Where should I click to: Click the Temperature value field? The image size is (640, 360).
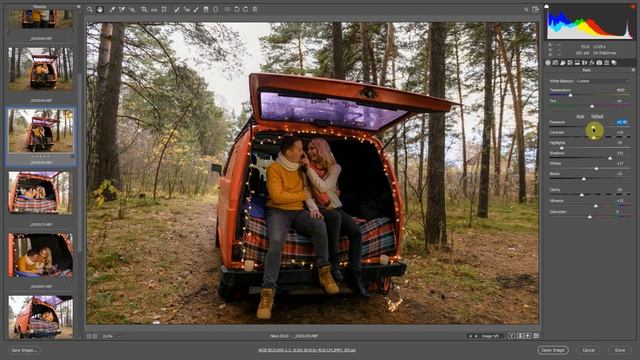point(621,90)
